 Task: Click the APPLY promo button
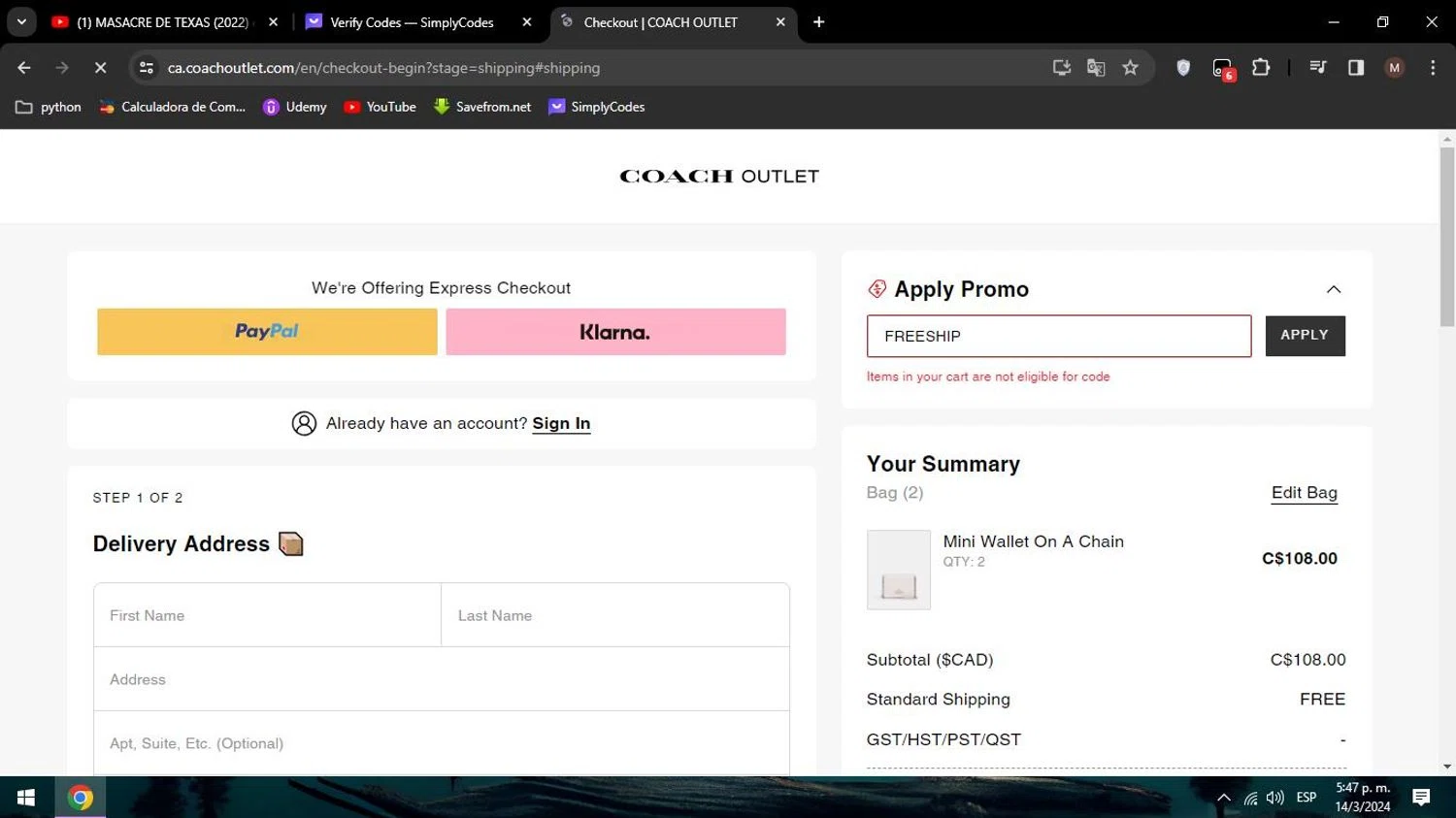[1305, 336]
